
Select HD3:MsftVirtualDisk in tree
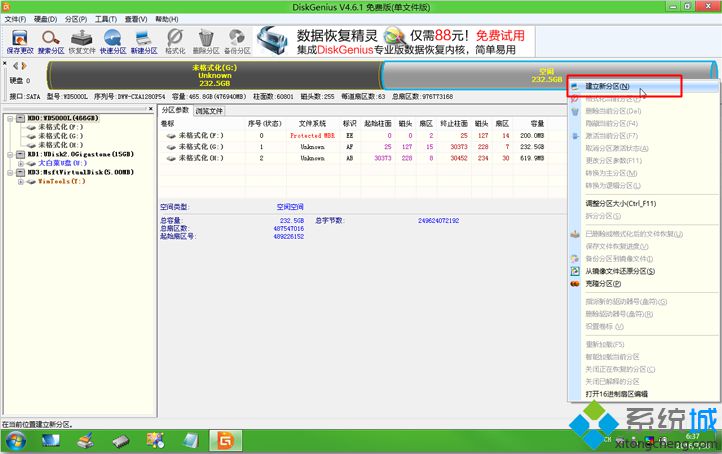pyautogui.click(x=81, y=172)
